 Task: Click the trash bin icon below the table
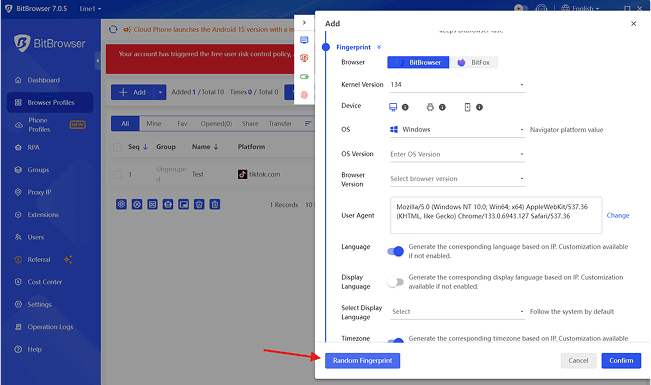click(215, 204)
